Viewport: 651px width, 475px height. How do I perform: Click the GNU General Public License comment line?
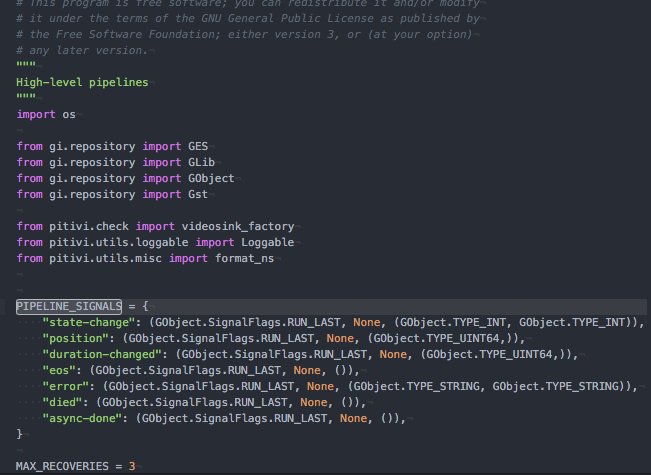pos(248,19)
